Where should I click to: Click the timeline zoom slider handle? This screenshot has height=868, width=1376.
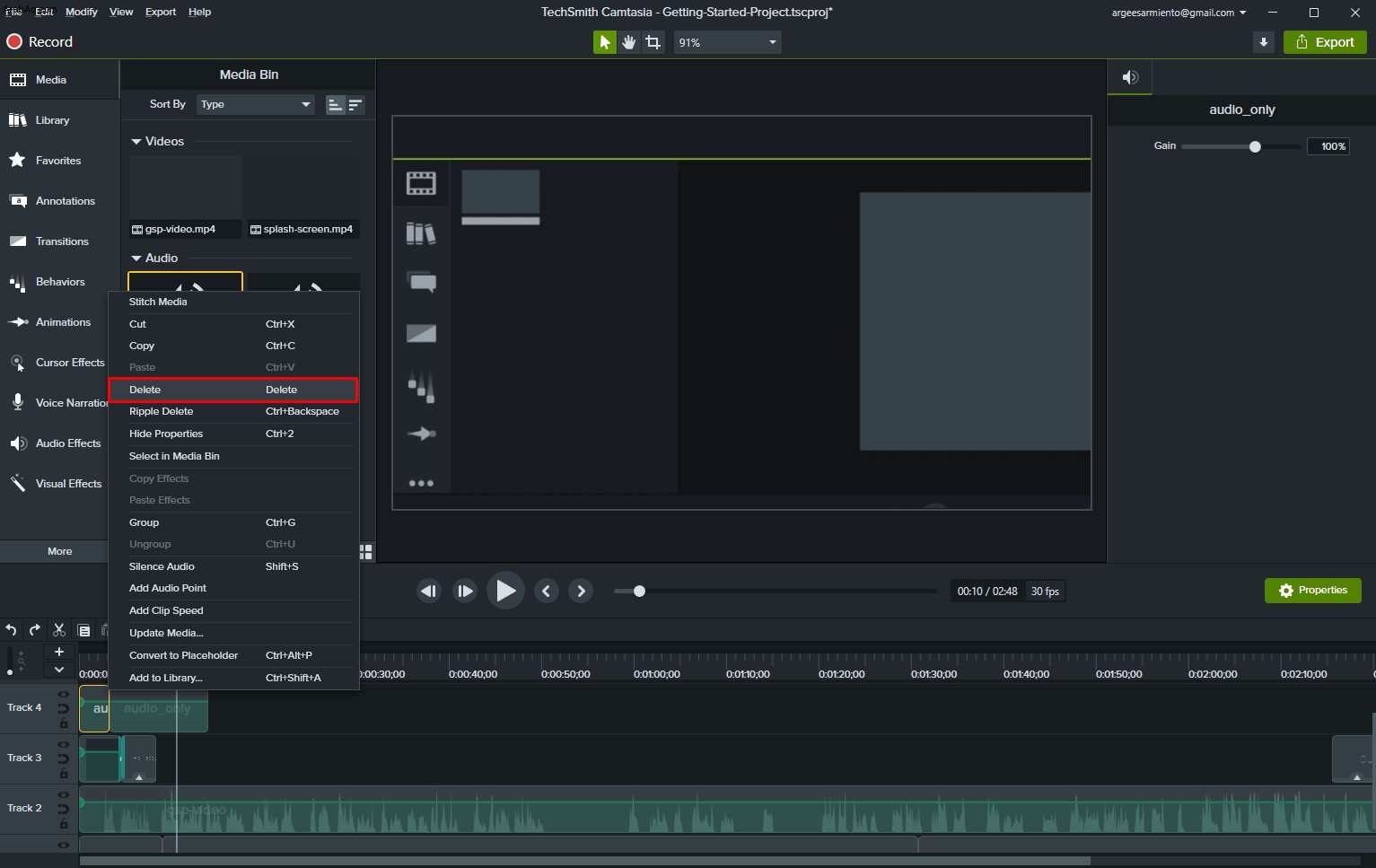(x=10, y=671)
